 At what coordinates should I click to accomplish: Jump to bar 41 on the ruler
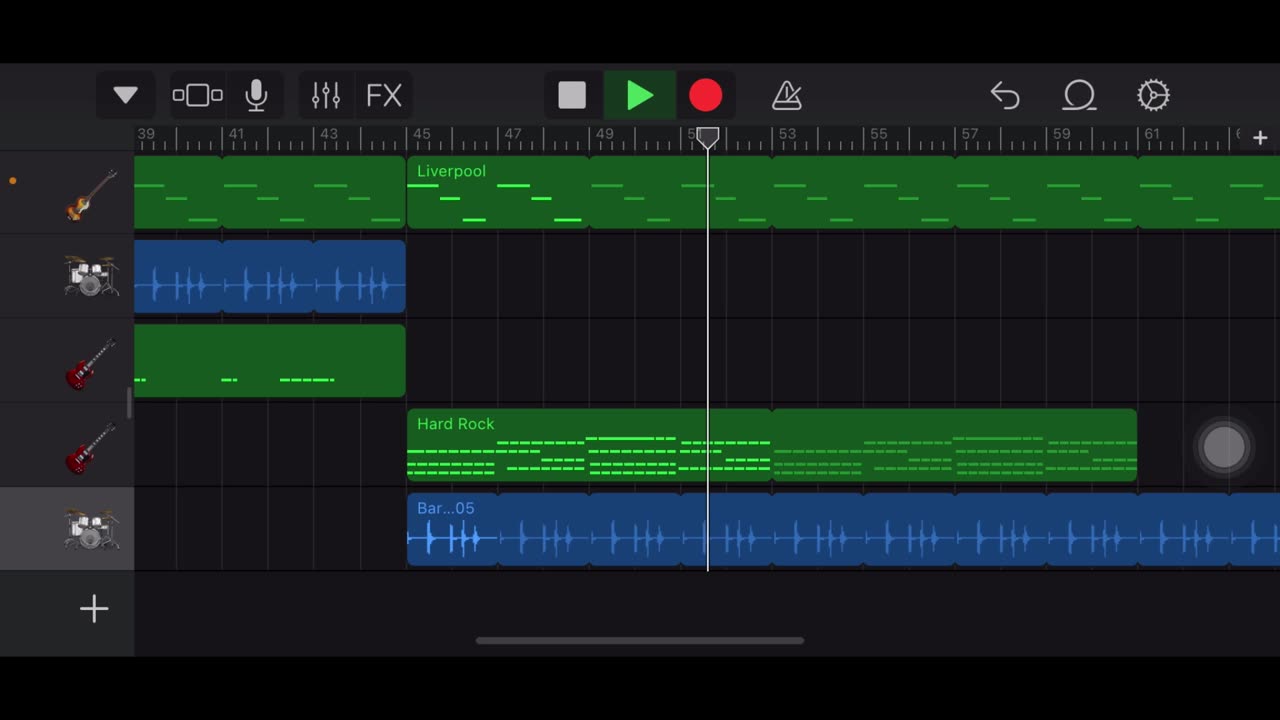[236, 134]
